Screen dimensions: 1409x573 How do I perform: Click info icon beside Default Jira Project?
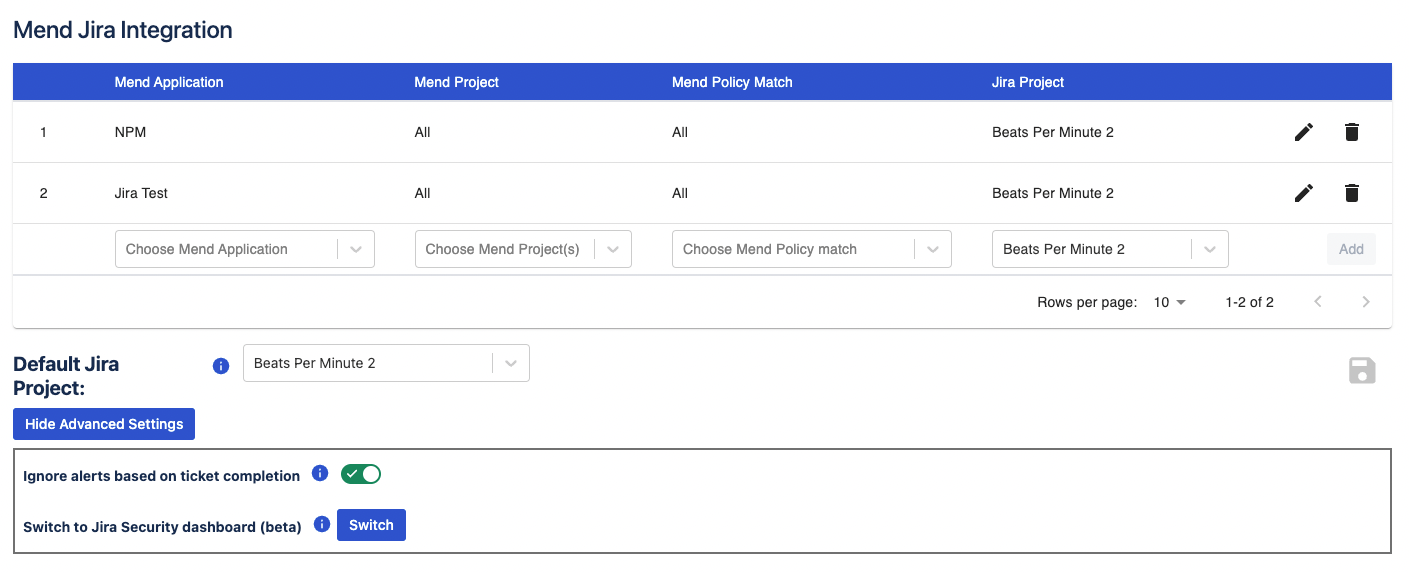221,366
